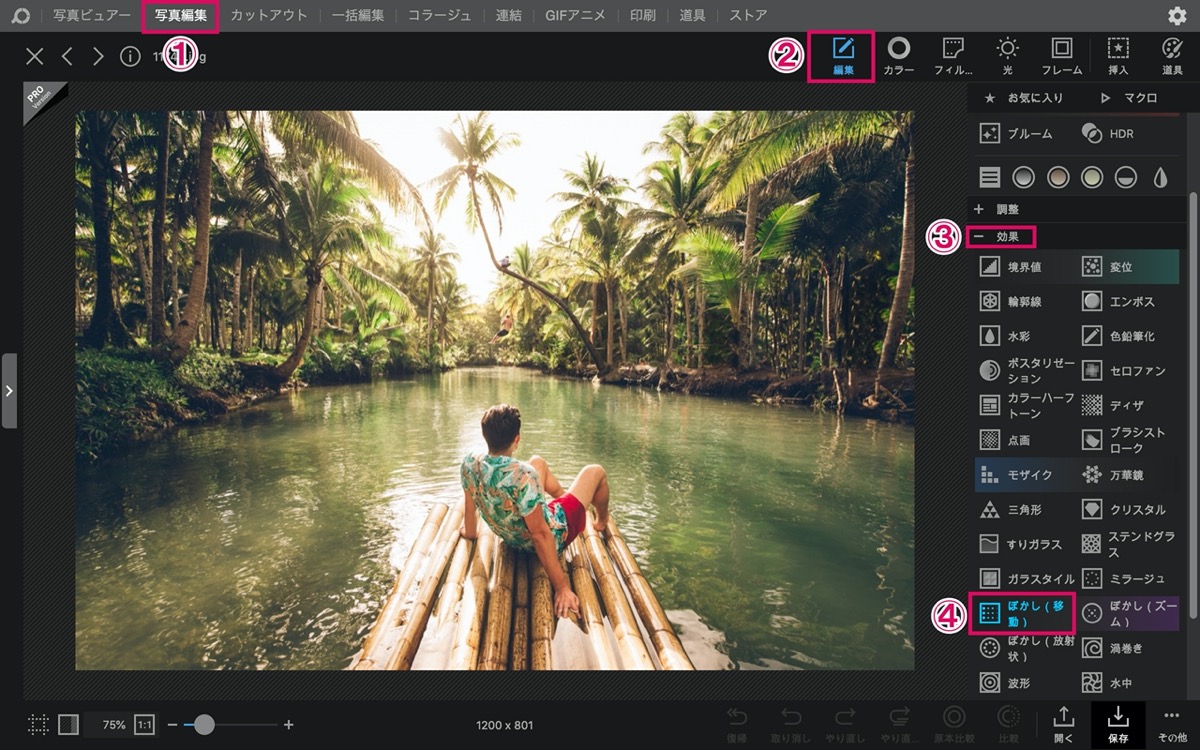Open the マクロ (Macro) panel
The width and height of the screenshot is (1200, 750).
(1128, 98)
